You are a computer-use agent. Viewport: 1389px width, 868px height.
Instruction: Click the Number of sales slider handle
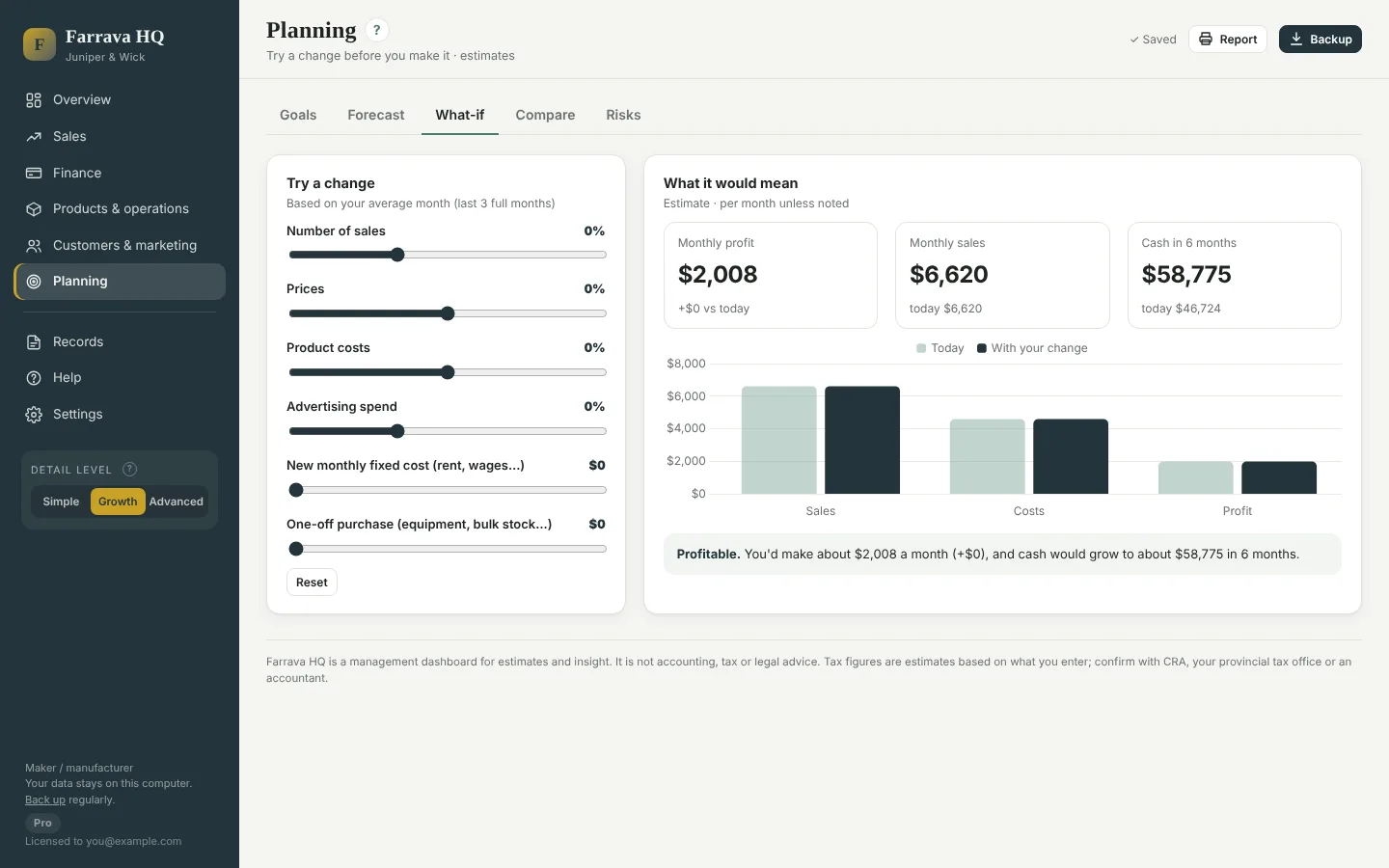tap(397, 255)
